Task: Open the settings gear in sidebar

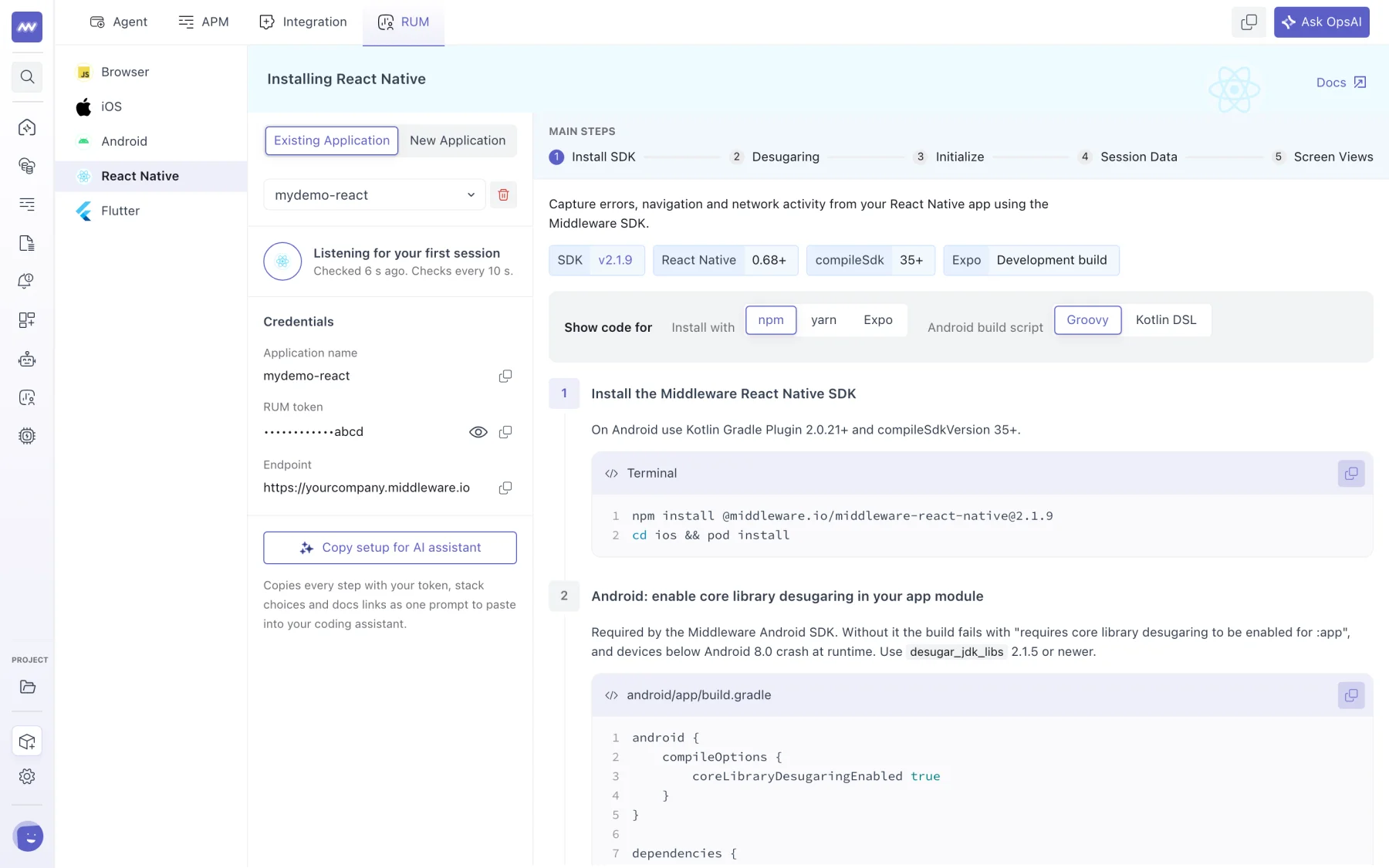Action: coord(27,776)
